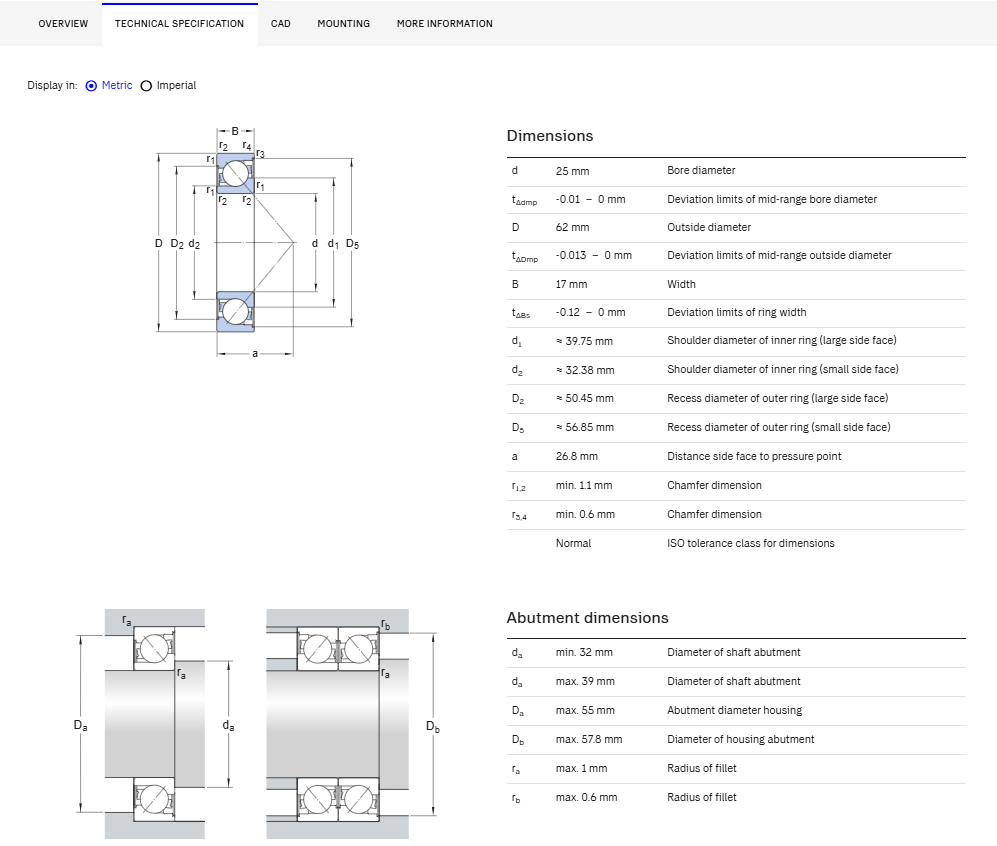Click shaft abutment value min. 32 mm

pos(584,652)
